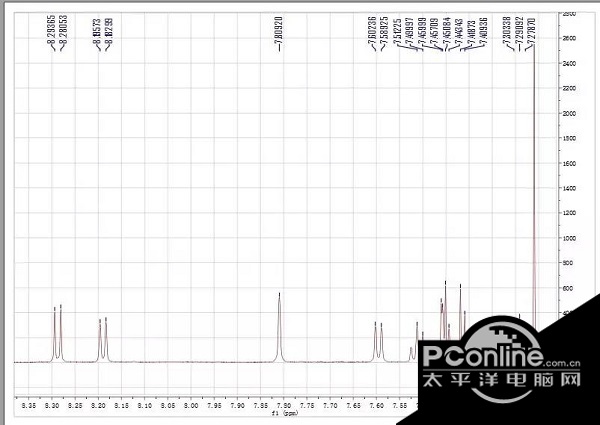Image resolution: width=600 pixels, height=425 pixels.
Task: Select the 7.40936 peak label
Action: pyautogui.click(x=483, y=32)
